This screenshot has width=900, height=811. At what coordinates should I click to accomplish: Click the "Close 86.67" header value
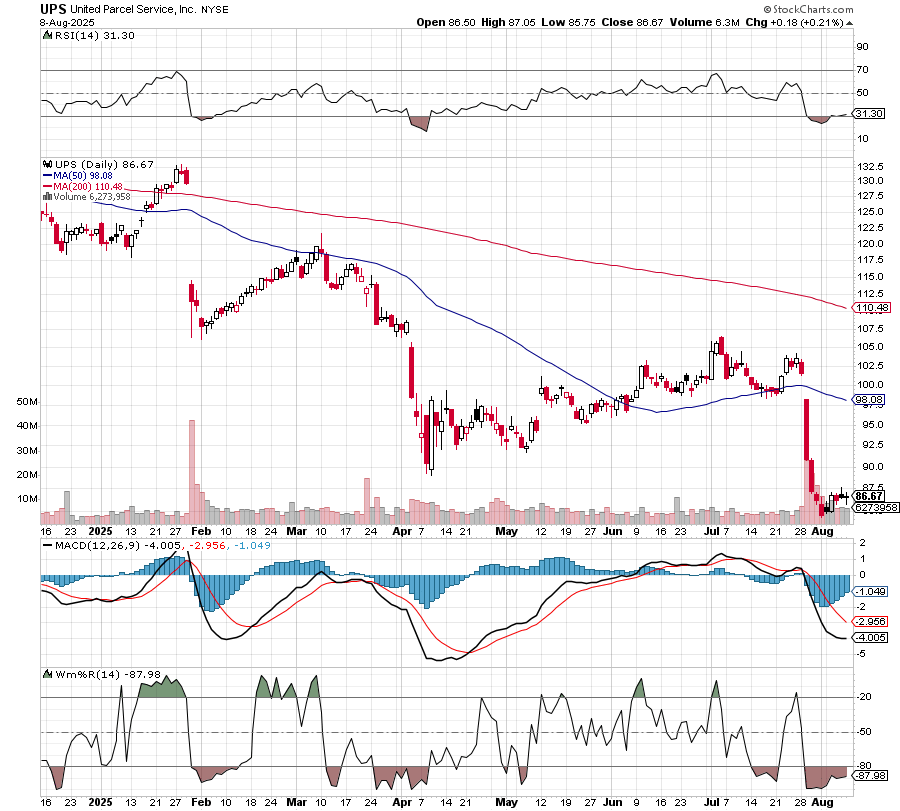pos(632,22)
